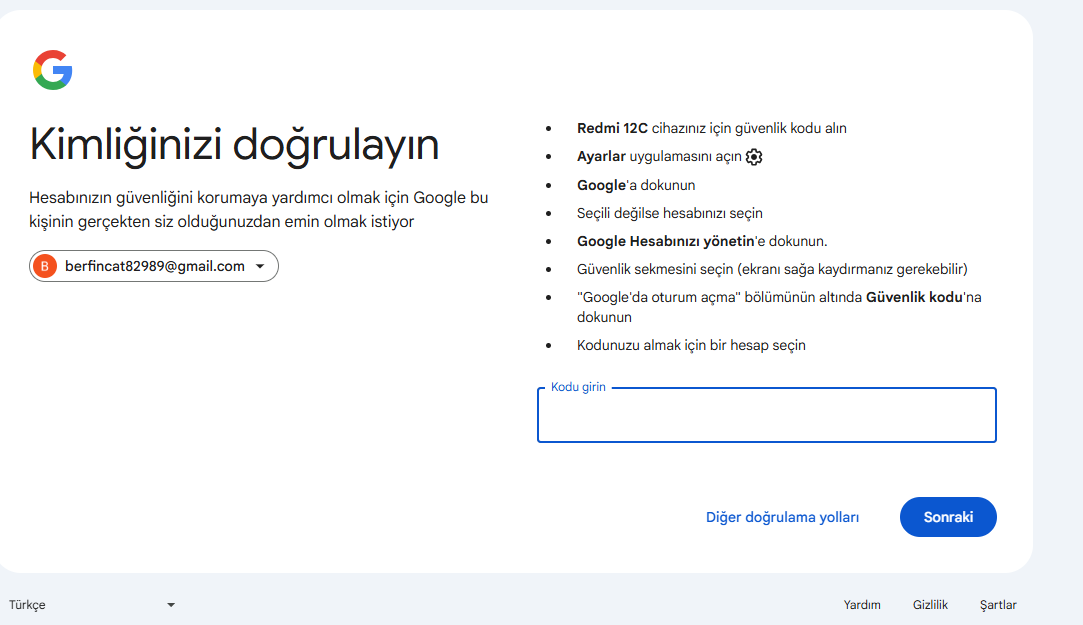Click the Redmi 12C instruction line
Viewport: 1083px width, 625px height.
(x=711, y=128)
